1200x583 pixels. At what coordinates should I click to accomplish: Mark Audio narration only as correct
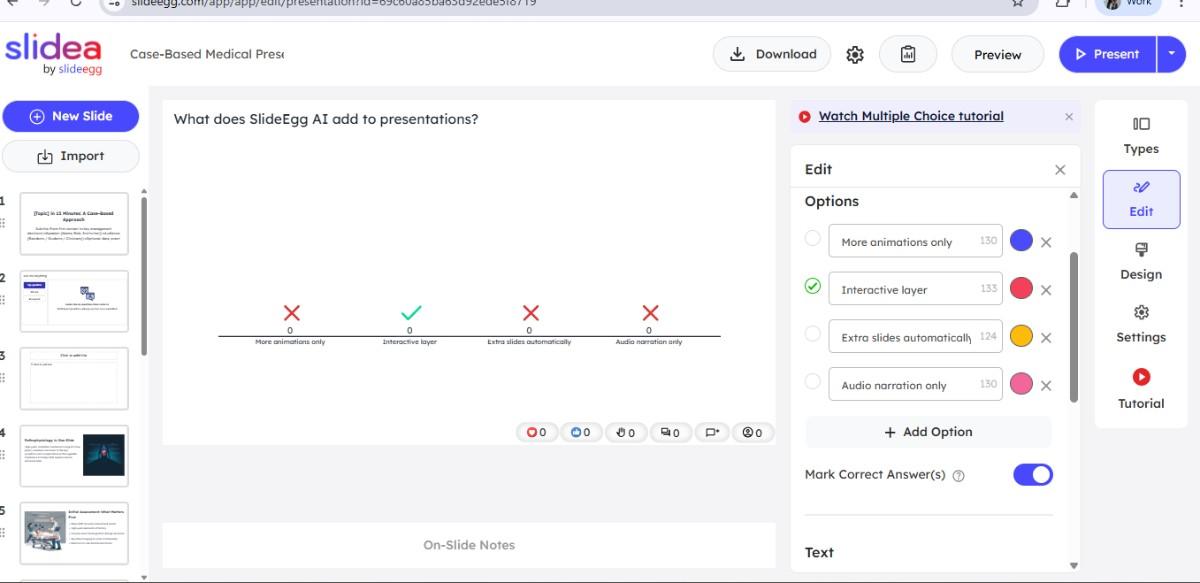(x=813, y=382)
